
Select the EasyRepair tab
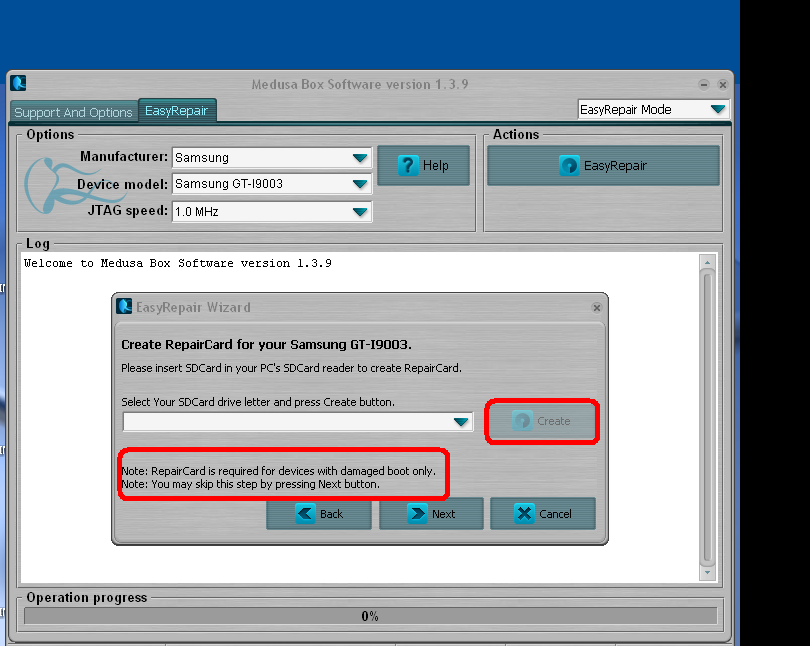pyautogui.click(x=177, y=111)
